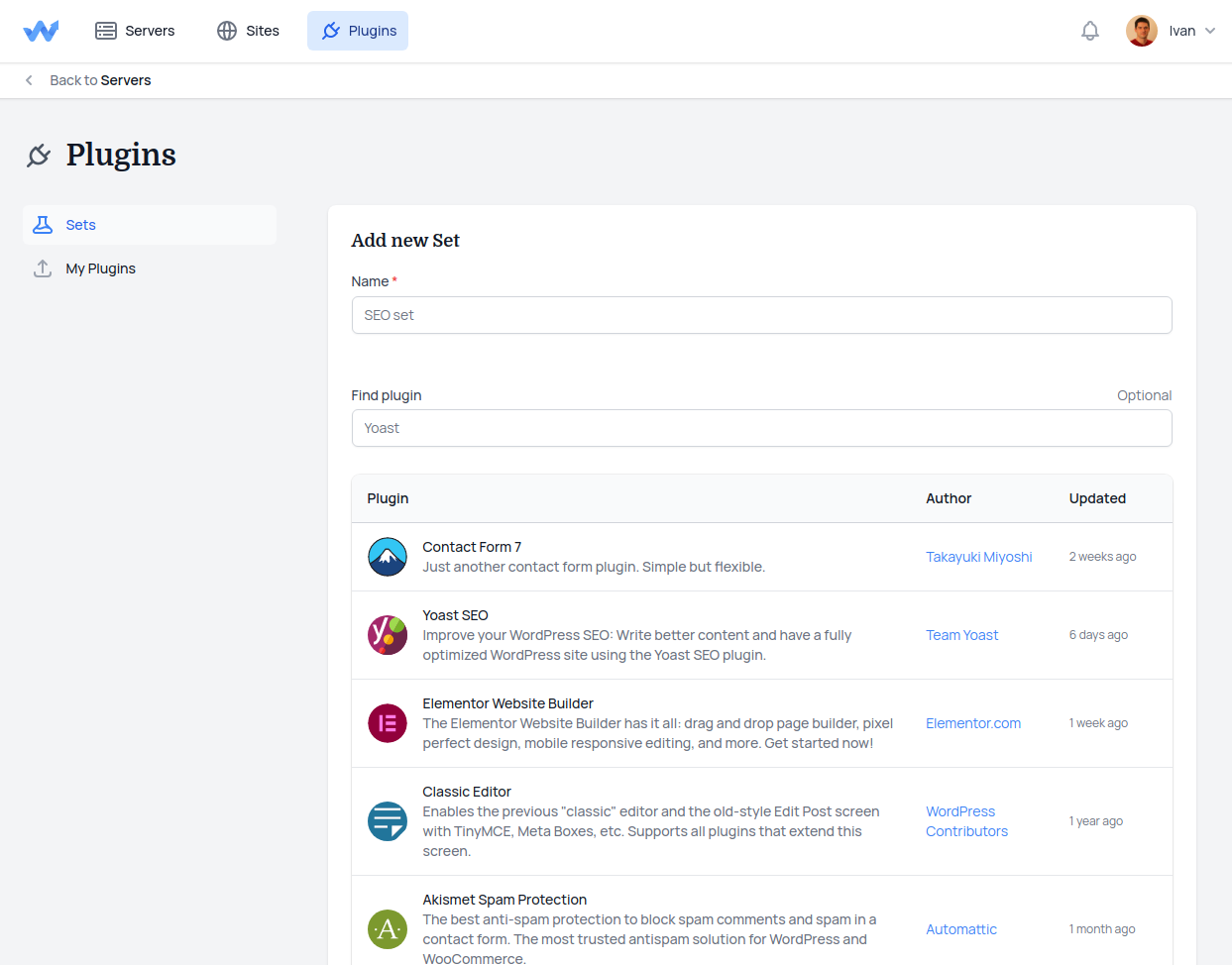The image size is (1232, 965).
Task: Click the blue W logo
Action: coord(41,31)
